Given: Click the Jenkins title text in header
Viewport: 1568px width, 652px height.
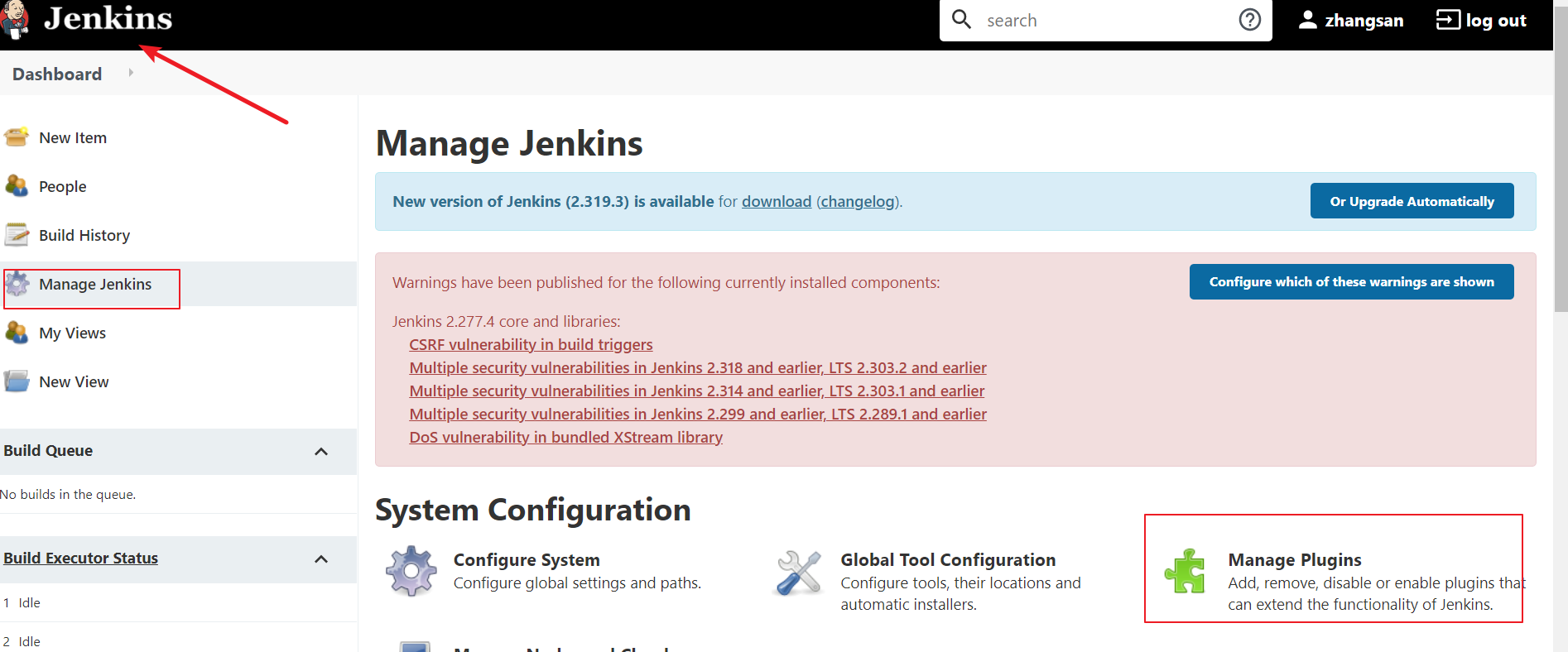Looking at the screenshot, I should (x=108, y=18).
